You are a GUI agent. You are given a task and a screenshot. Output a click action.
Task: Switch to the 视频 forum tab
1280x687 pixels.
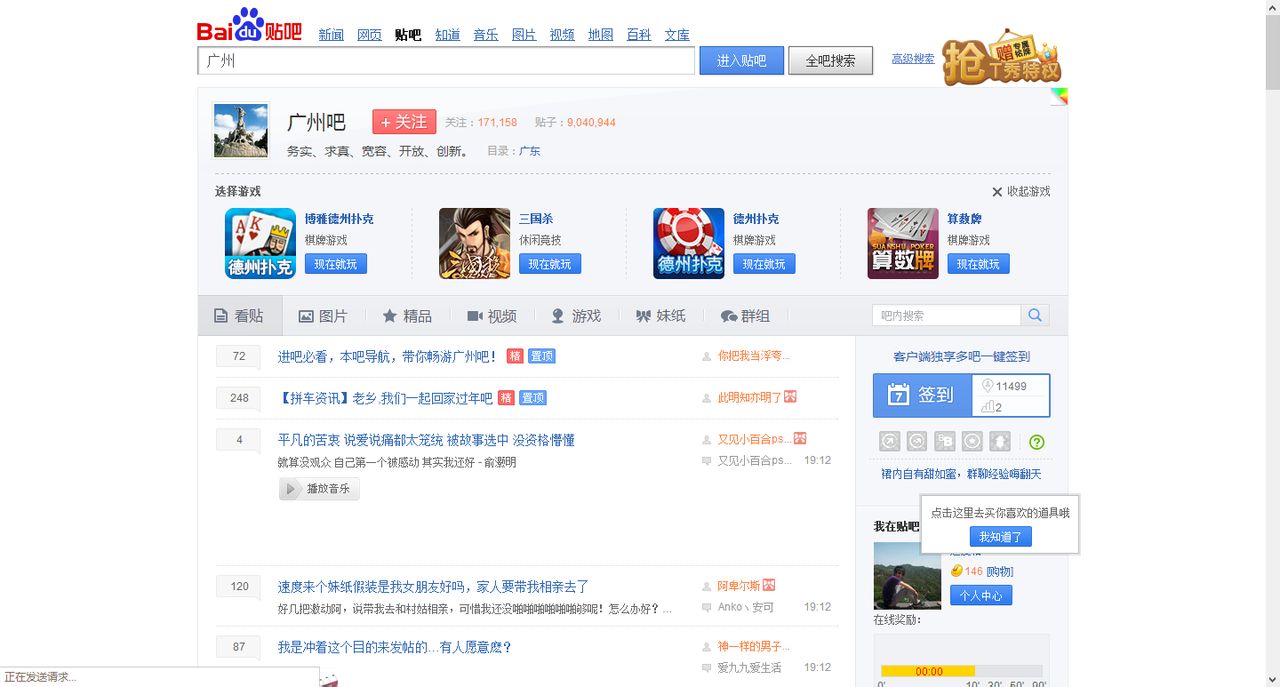pos(492,316)
